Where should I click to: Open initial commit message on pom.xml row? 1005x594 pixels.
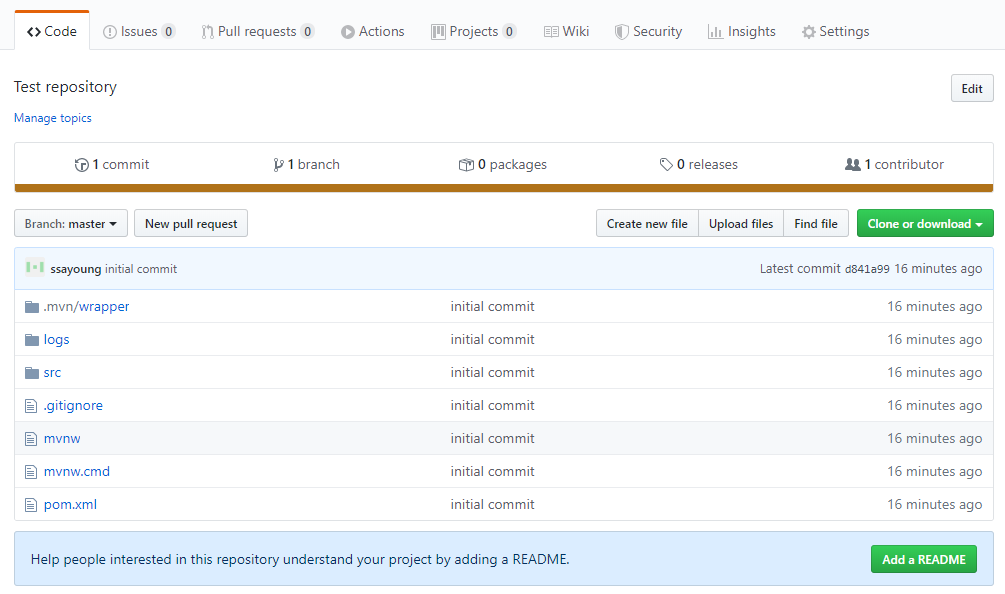point(492,505)
